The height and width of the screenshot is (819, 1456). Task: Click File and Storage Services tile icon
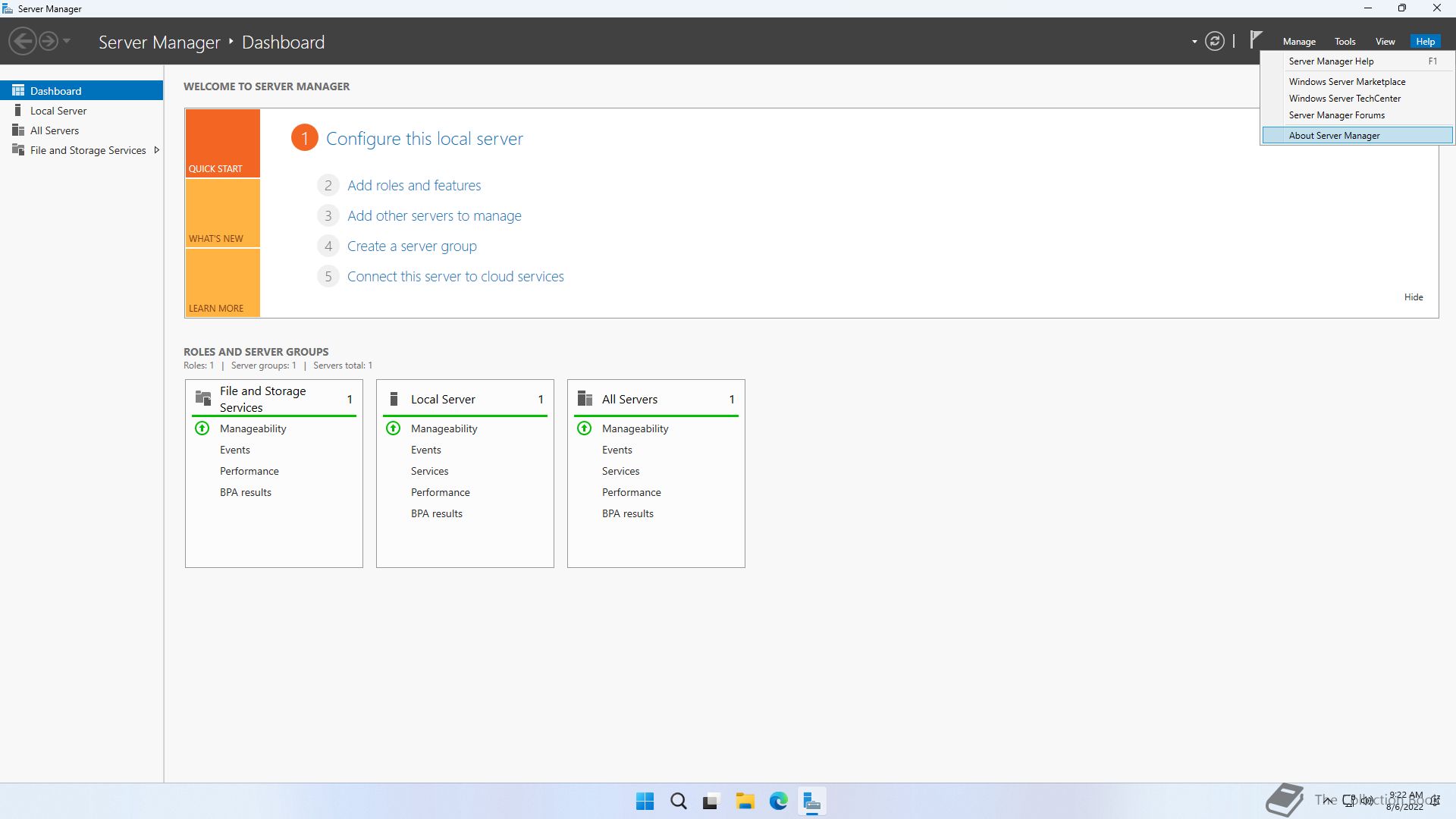point(203,398)
